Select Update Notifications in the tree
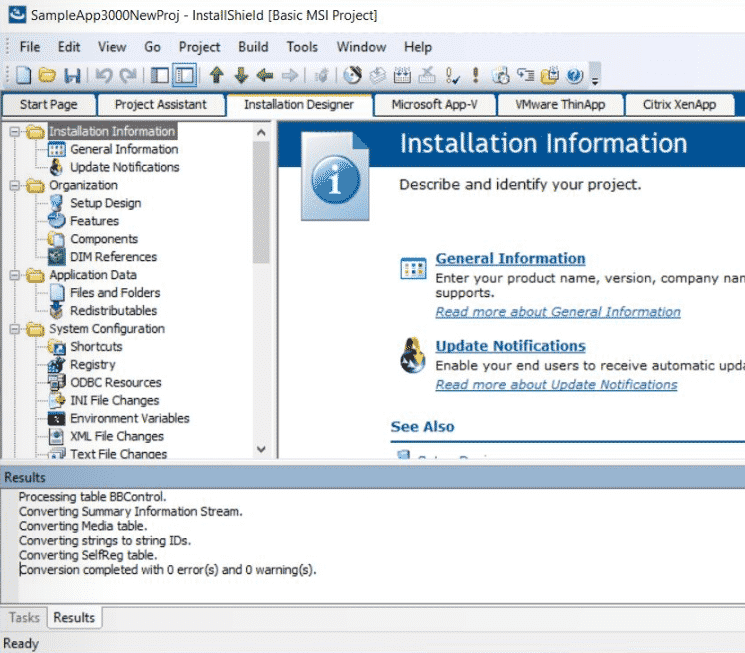Screen dimensions: 745x653 click(x=124, y=167)
